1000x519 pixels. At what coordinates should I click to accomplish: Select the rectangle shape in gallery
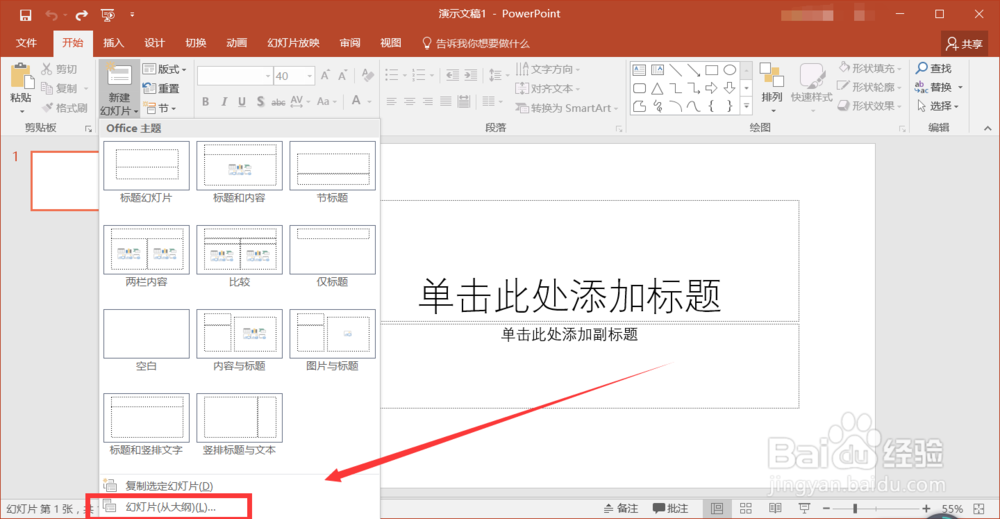[712, 69]
